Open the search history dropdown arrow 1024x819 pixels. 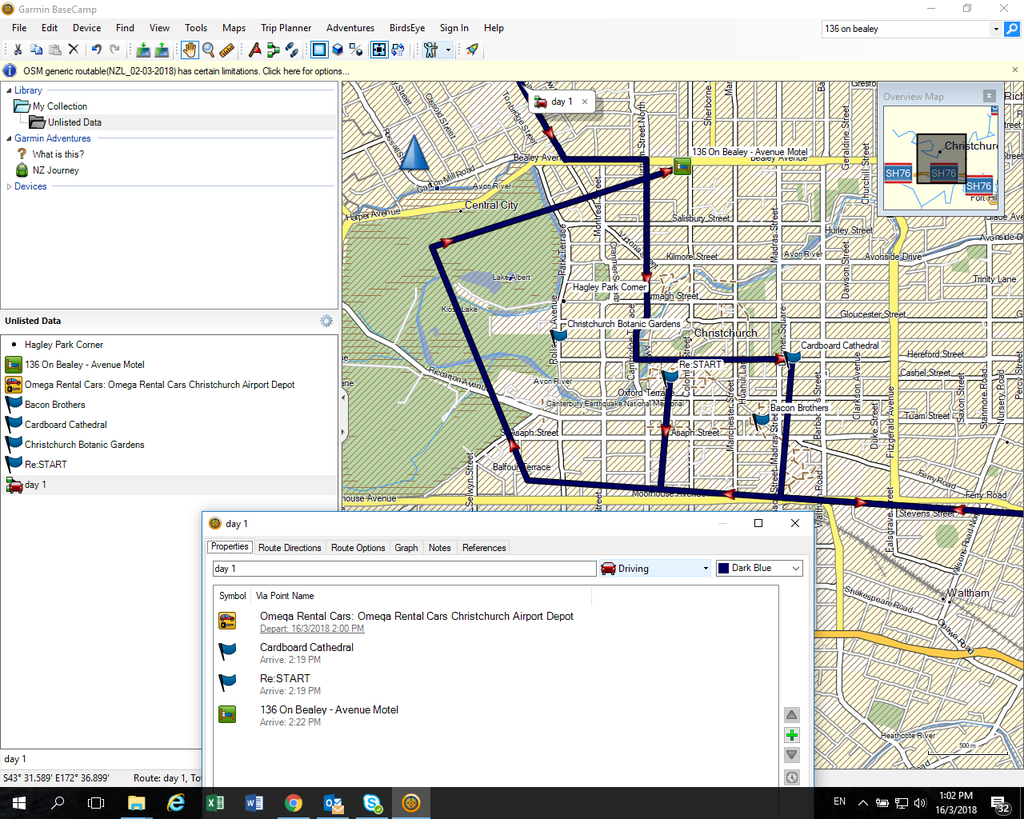tap(996, 29)
